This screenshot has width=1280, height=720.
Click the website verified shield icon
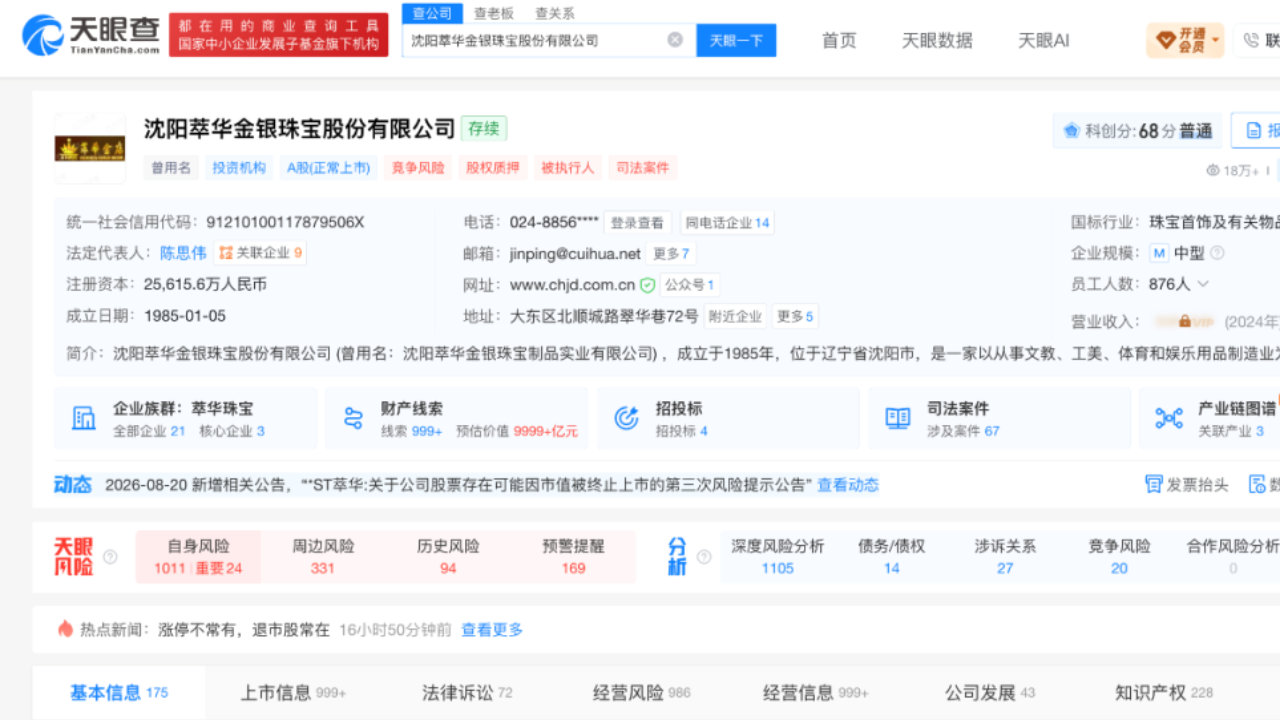647,285
